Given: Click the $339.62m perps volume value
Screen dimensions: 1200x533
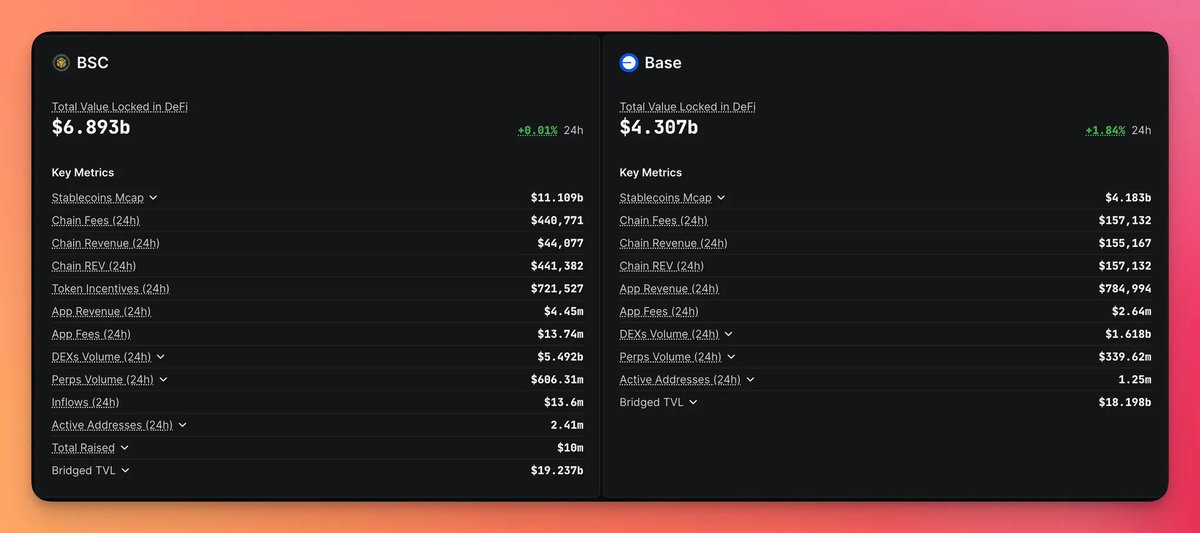Looking at the screenshot, I should pyautogui.click(x=1125, y=357).
